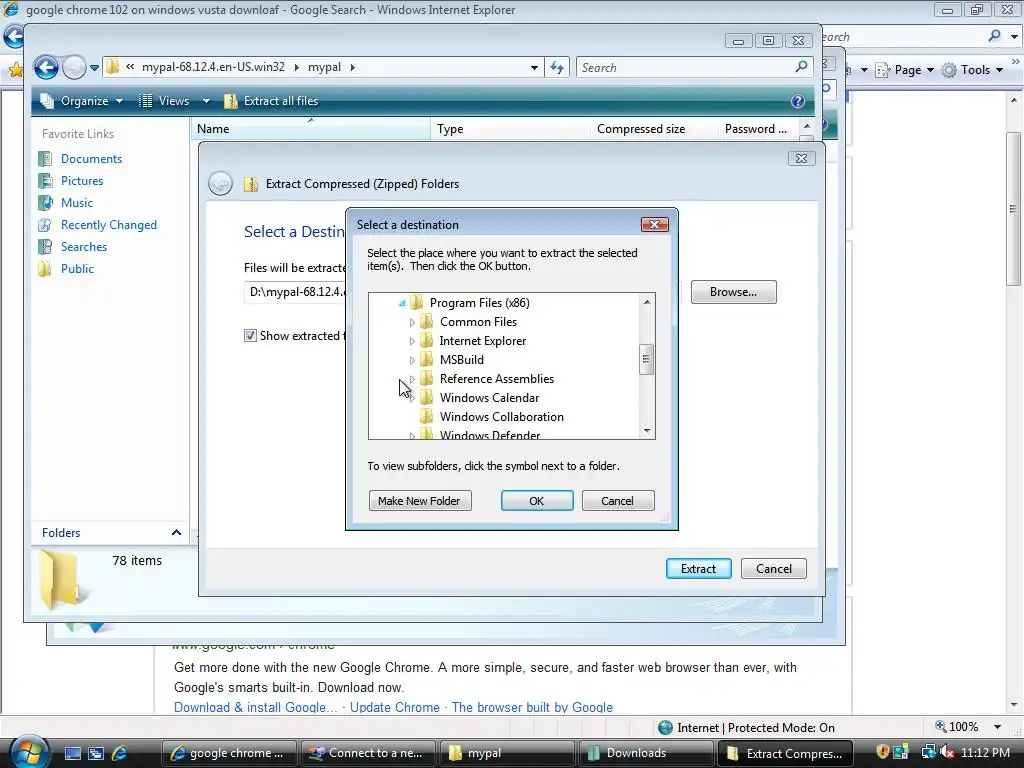Confirm destination with OK button
This screenshot has height=768, width=1024.
pos(537,501)
